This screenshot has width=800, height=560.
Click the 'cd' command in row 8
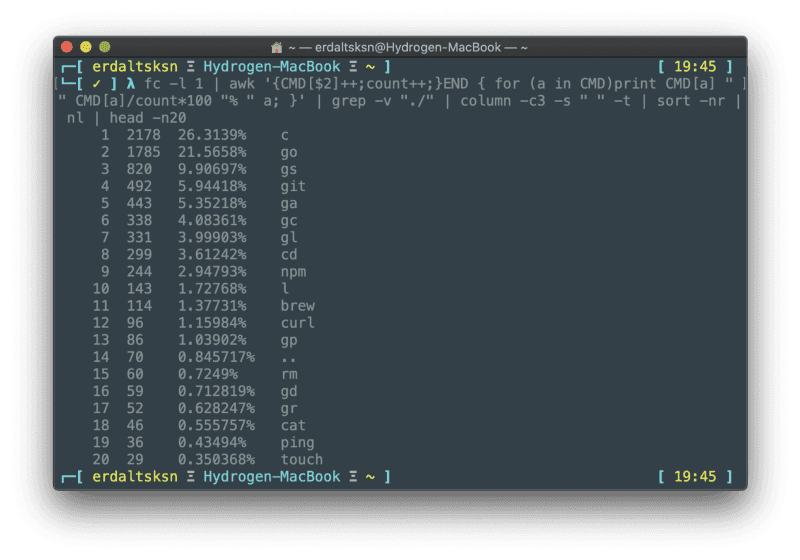[x=289, y=254]
